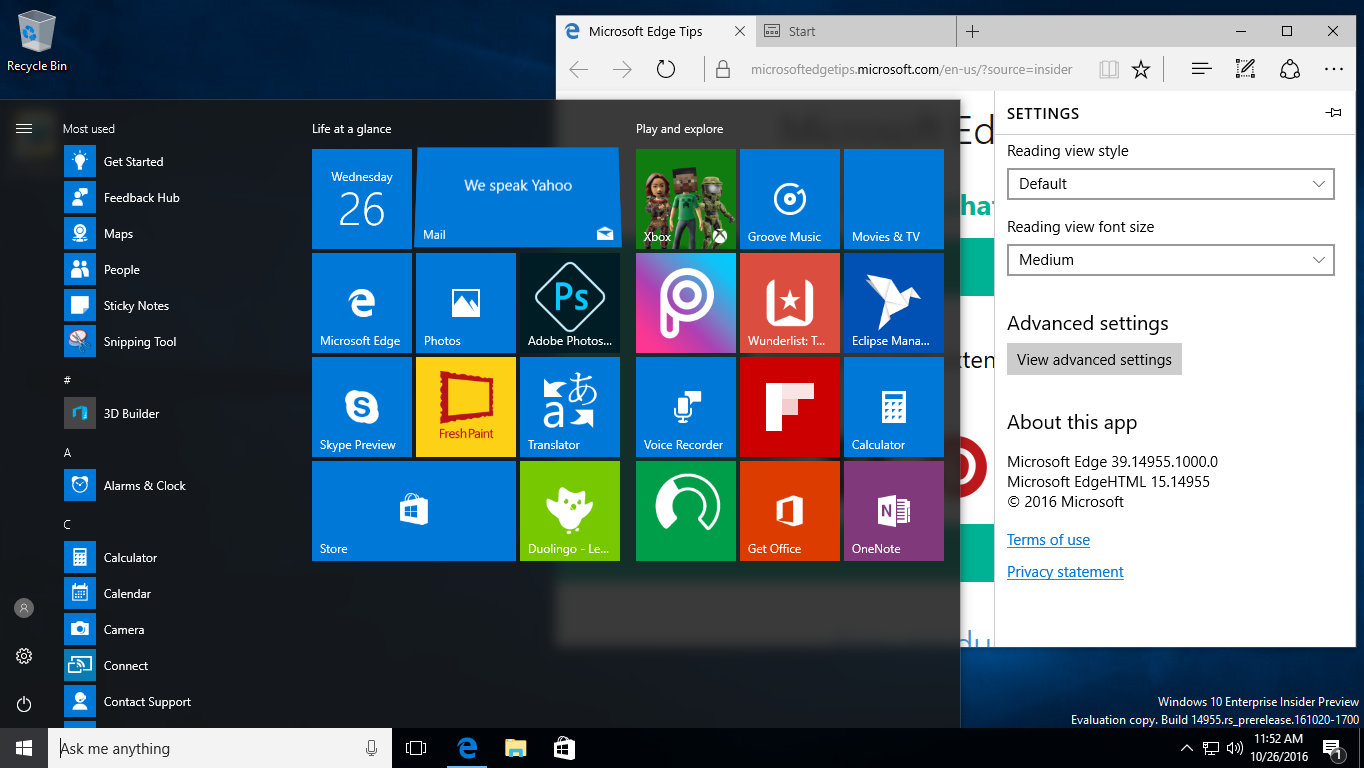The height and width of the screenshot is (768, 1364).
Task: Open Edge More actions menu
Action: [x=1333, y=69]
